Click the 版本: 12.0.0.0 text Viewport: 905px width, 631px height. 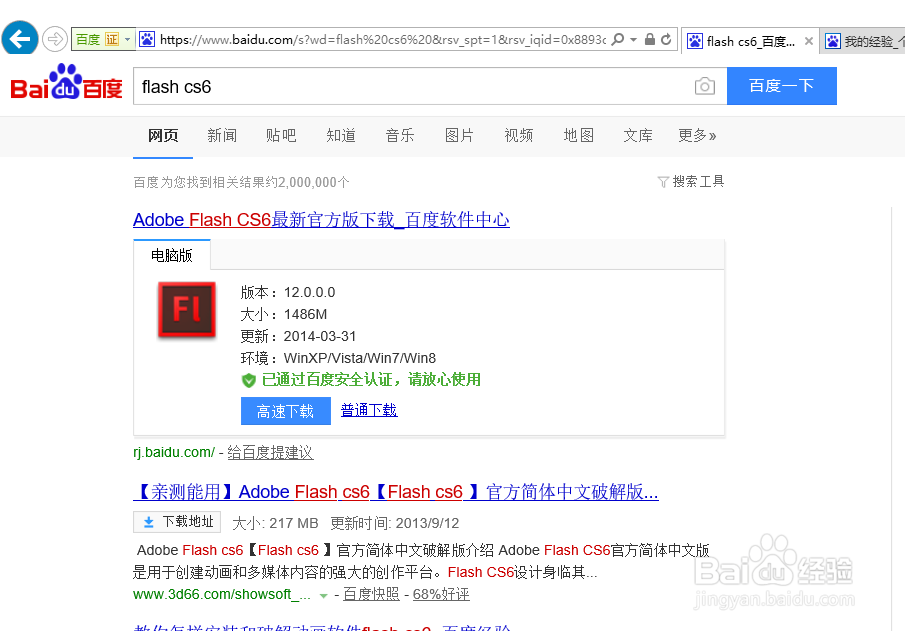click(288, 292)
